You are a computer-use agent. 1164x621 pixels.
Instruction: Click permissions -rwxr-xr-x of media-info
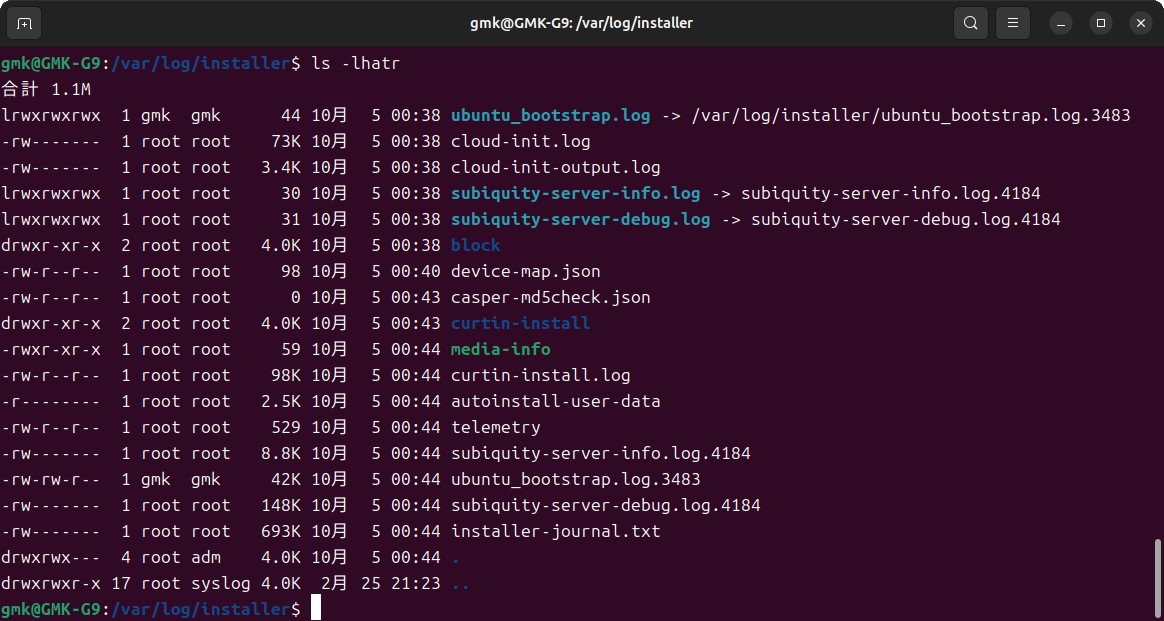click(51, 349)
